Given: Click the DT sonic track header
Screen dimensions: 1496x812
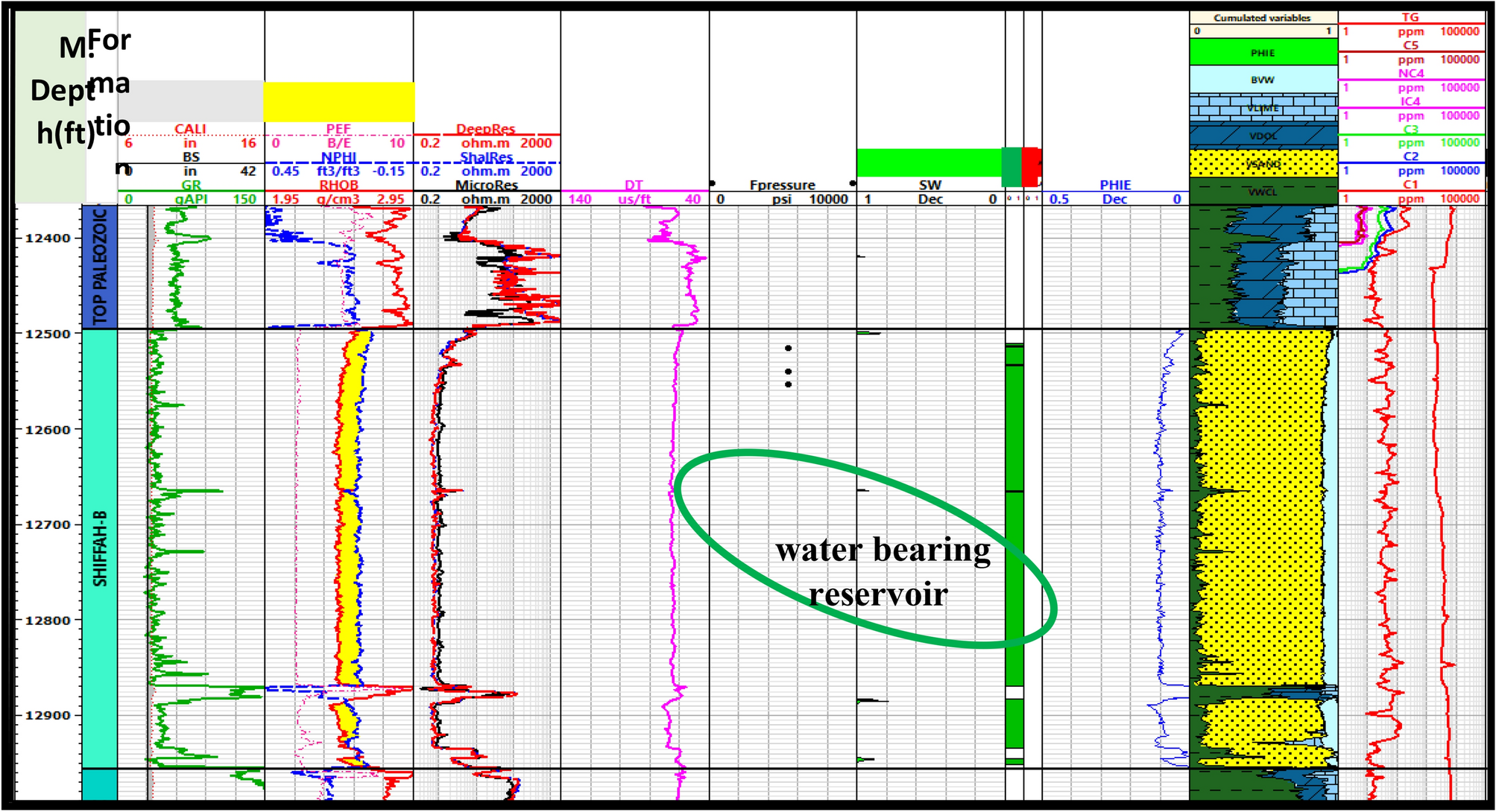Looking at the screenshot, I should [634, 185].
